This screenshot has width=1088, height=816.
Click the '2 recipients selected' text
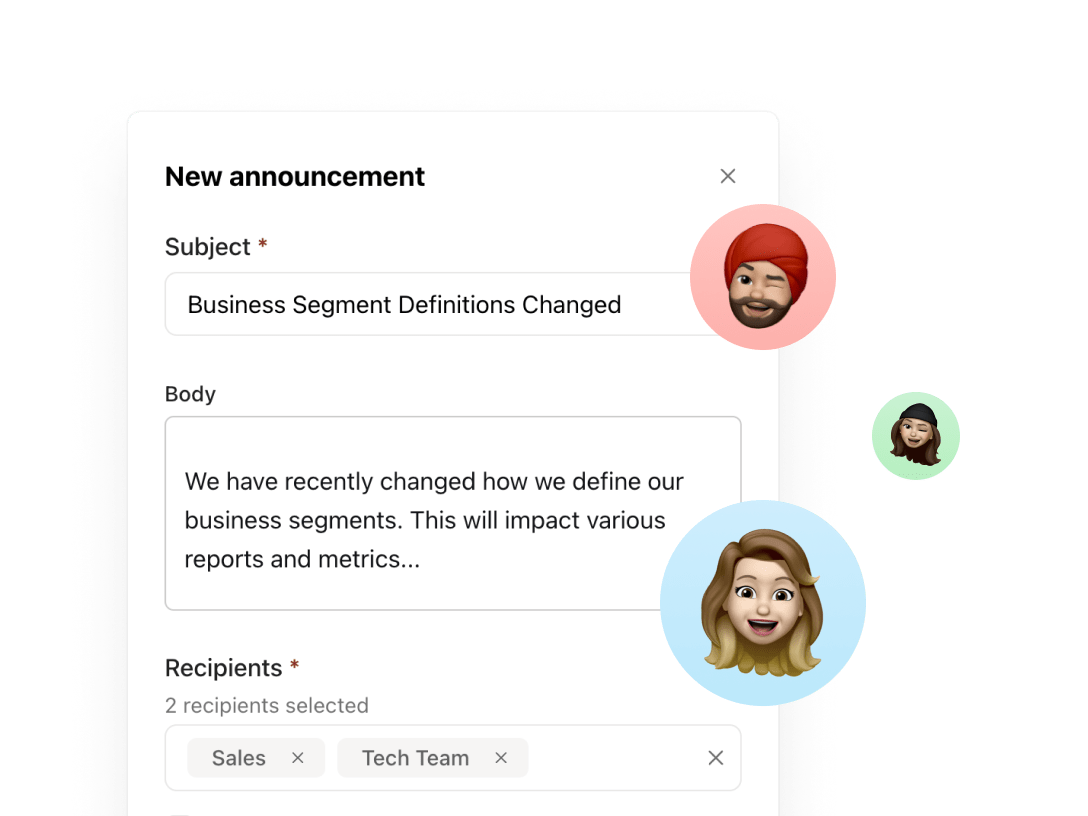[x=267, y=705]
